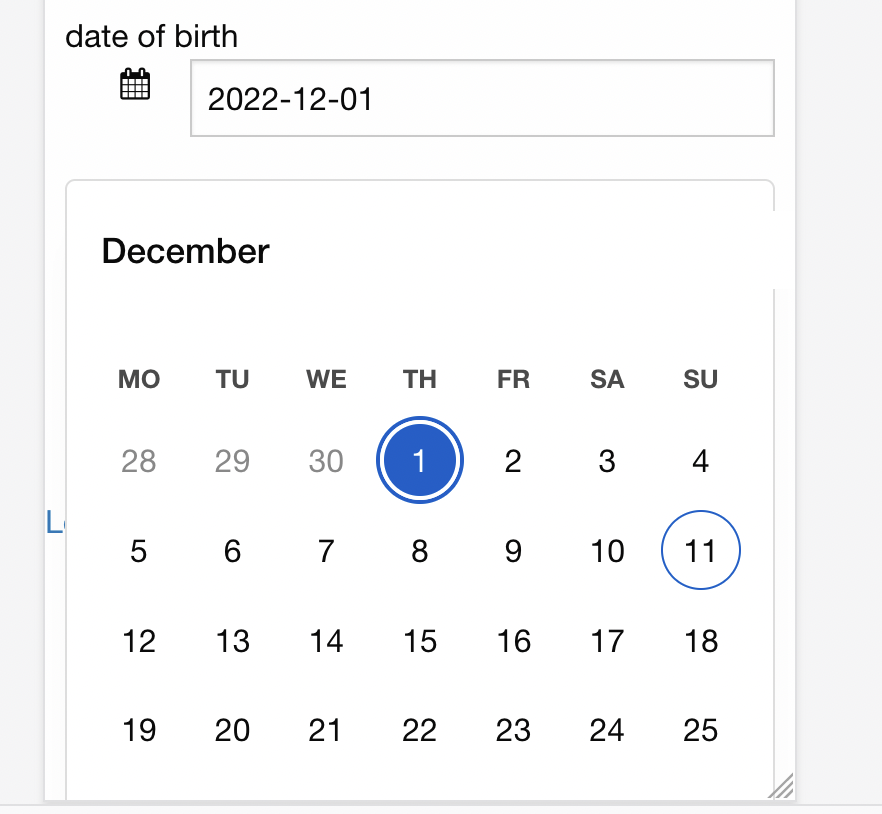
Task: Choose December 16 as date of birth
Action: coord(513,641)
